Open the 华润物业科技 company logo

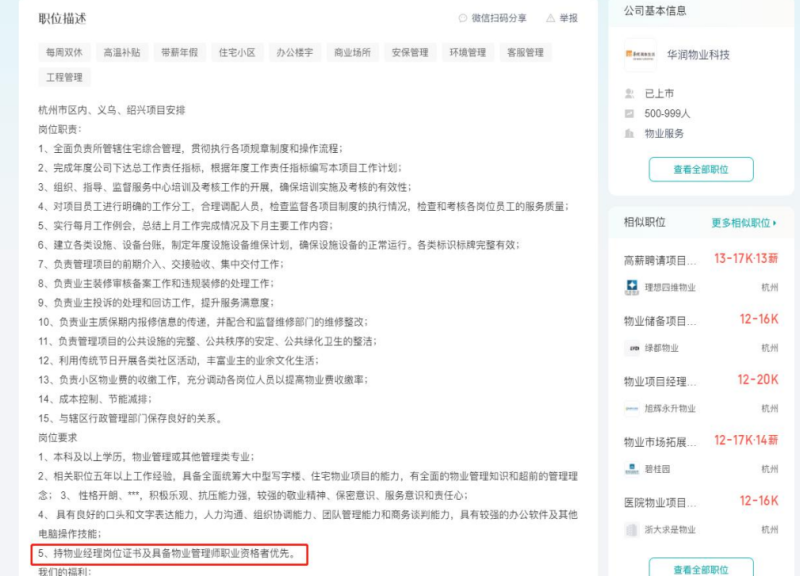640,54
